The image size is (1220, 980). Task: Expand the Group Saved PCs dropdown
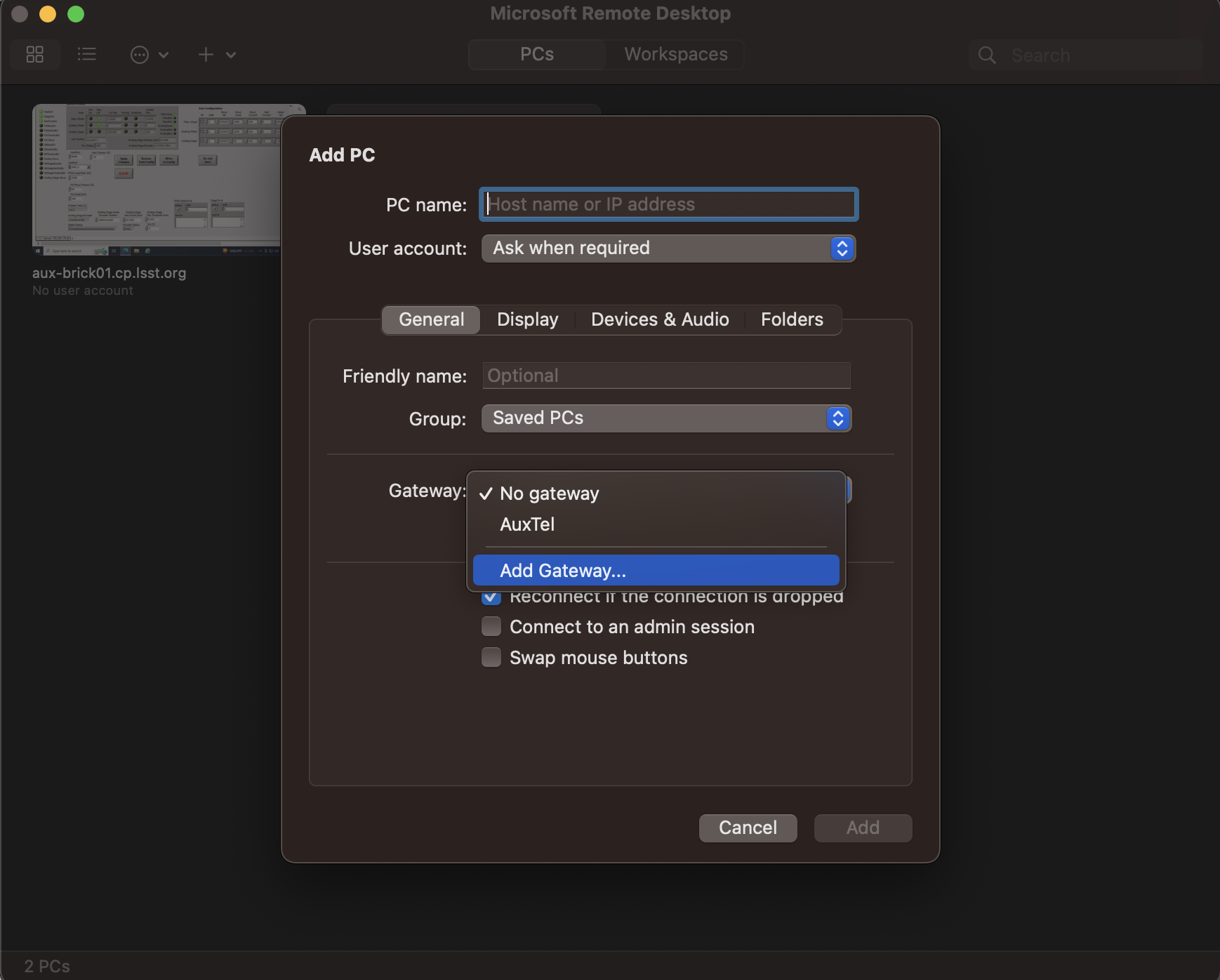(665, 418)
